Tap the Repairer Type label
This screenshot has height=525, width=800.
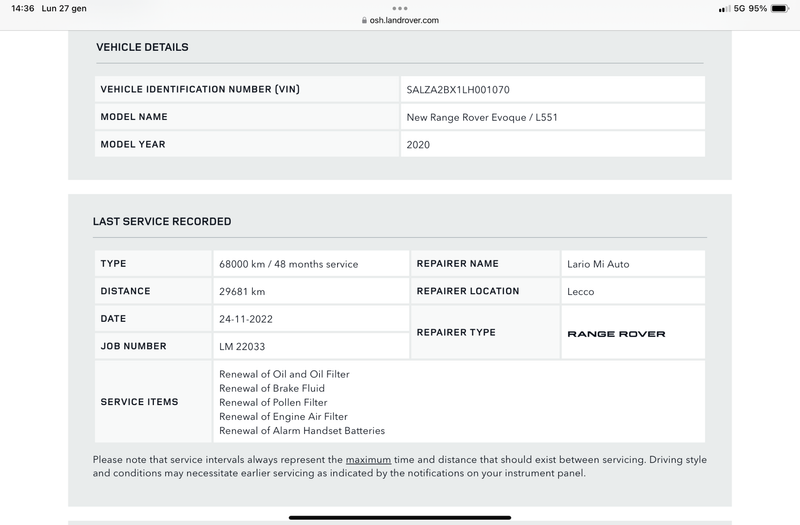[x=456, y=333]
